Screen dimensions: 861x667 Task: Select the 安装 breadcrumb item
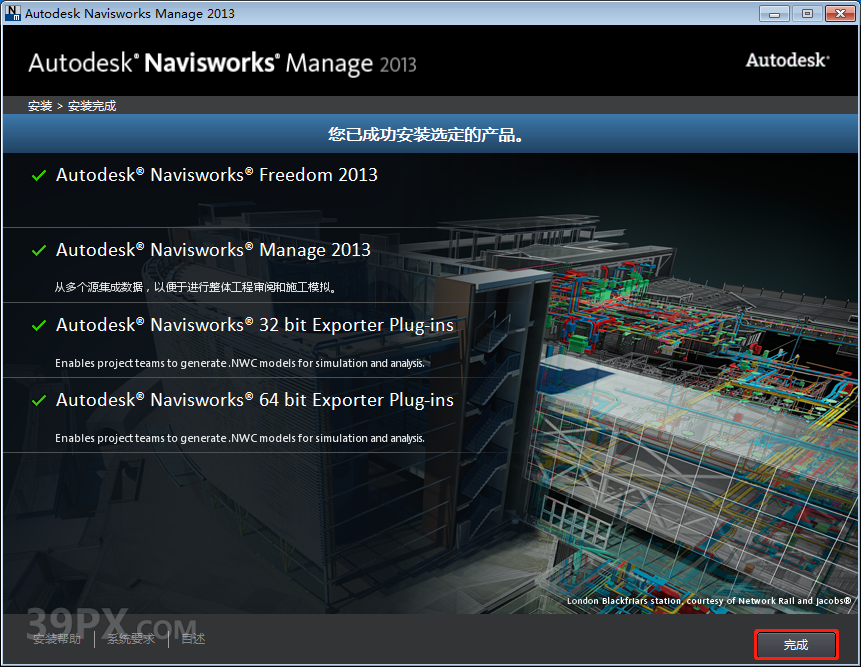pos(39,105)
